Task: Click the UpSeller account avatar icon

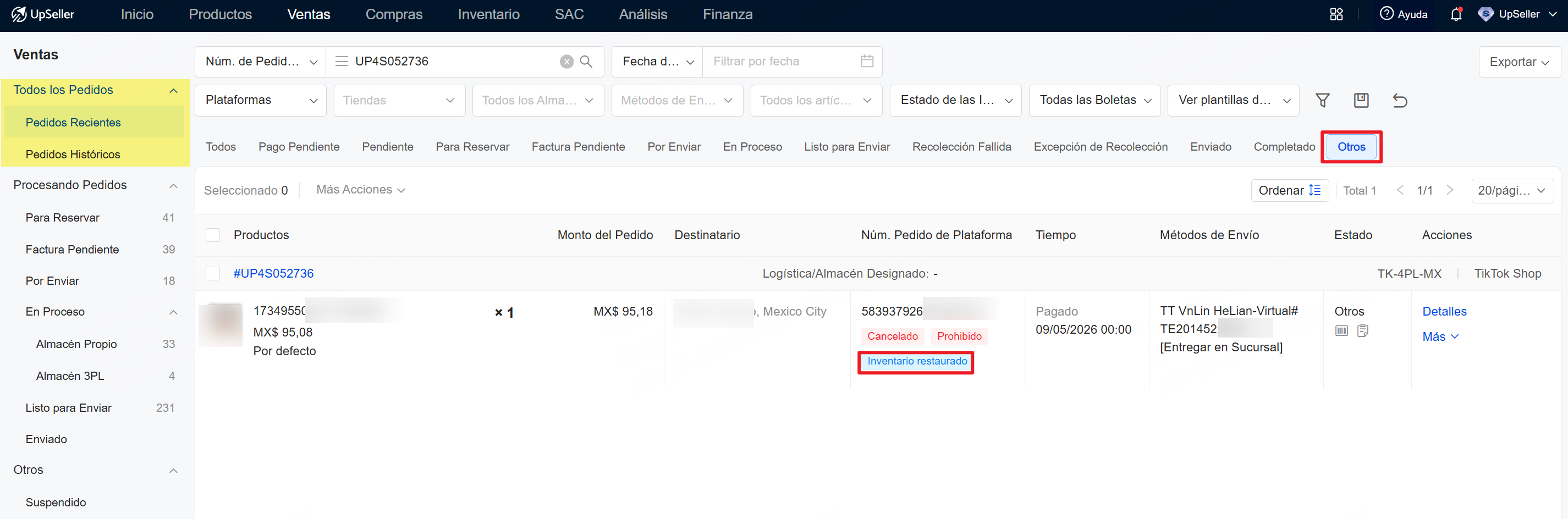Action: 1485,14
